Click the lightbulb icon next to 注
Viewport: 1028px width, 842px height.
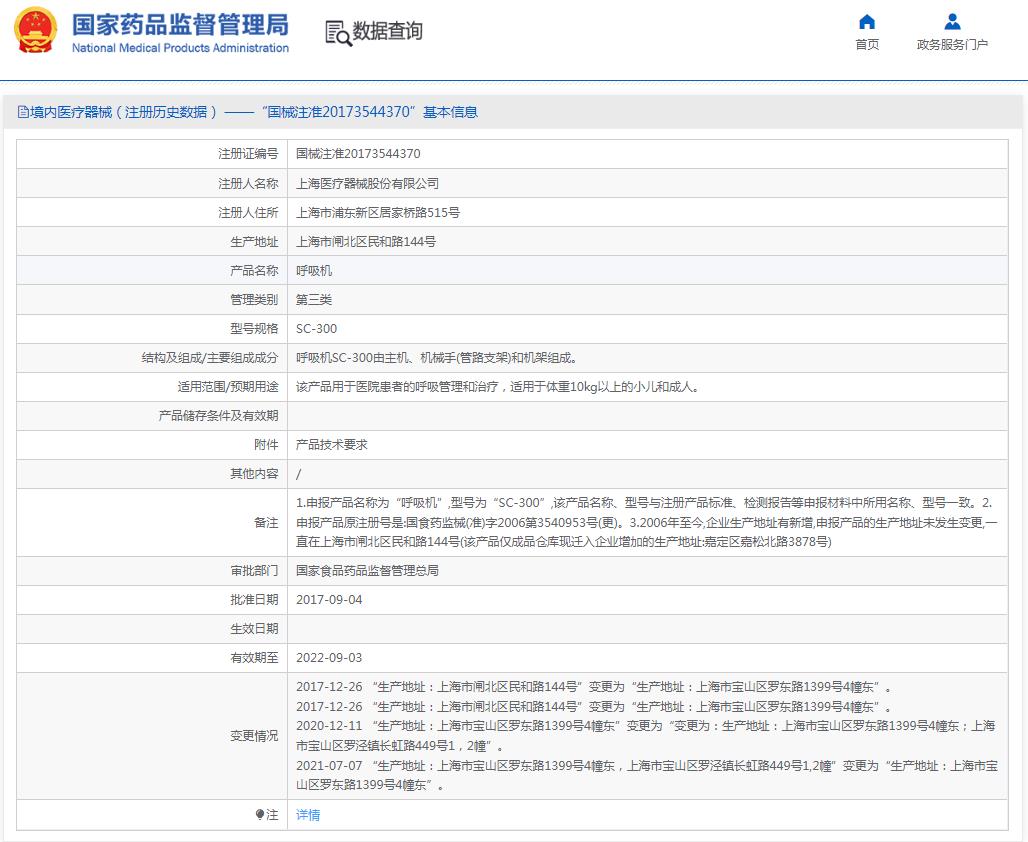pyautogui.click(x=258, y=815)
